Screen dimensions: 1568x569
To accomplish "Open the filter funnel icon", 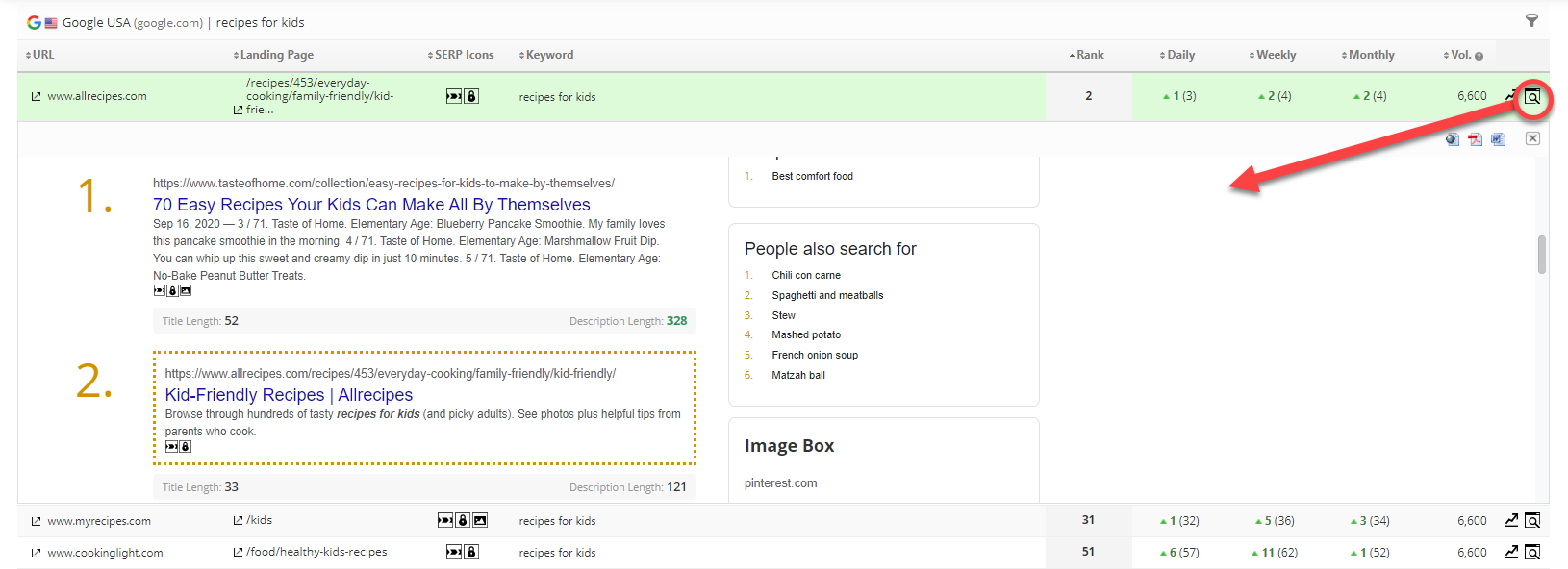I will [1531, 21].
